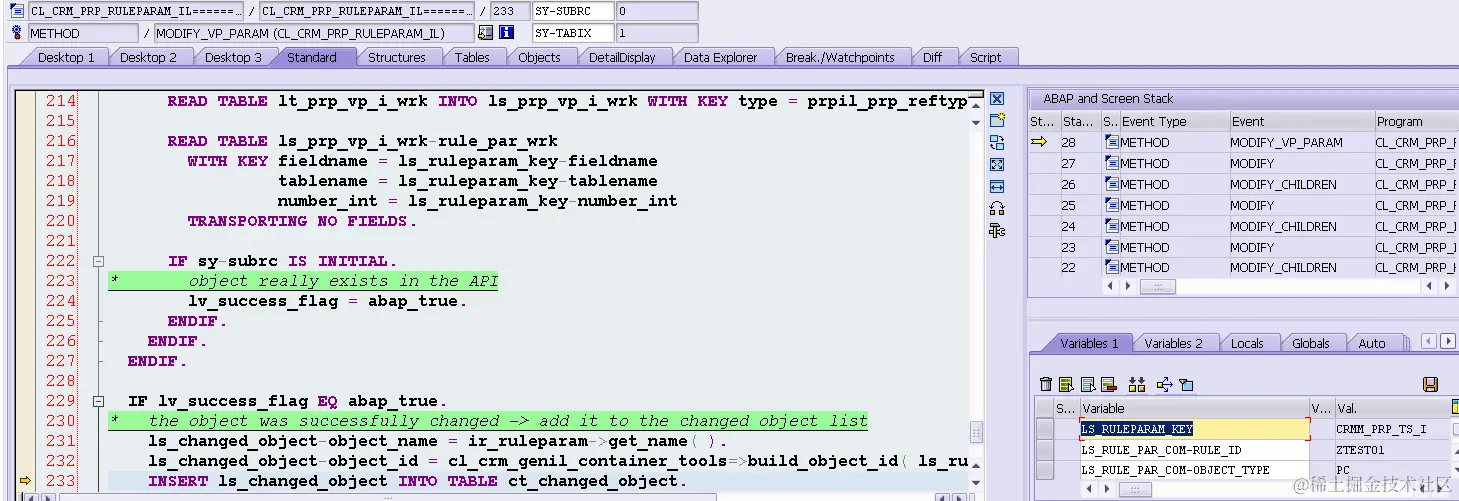Click the row selector beside LS_RULE_PAR_COM-RULE_ID
This screenshot has height=501, width=1459.
(x=1045, y=450)
